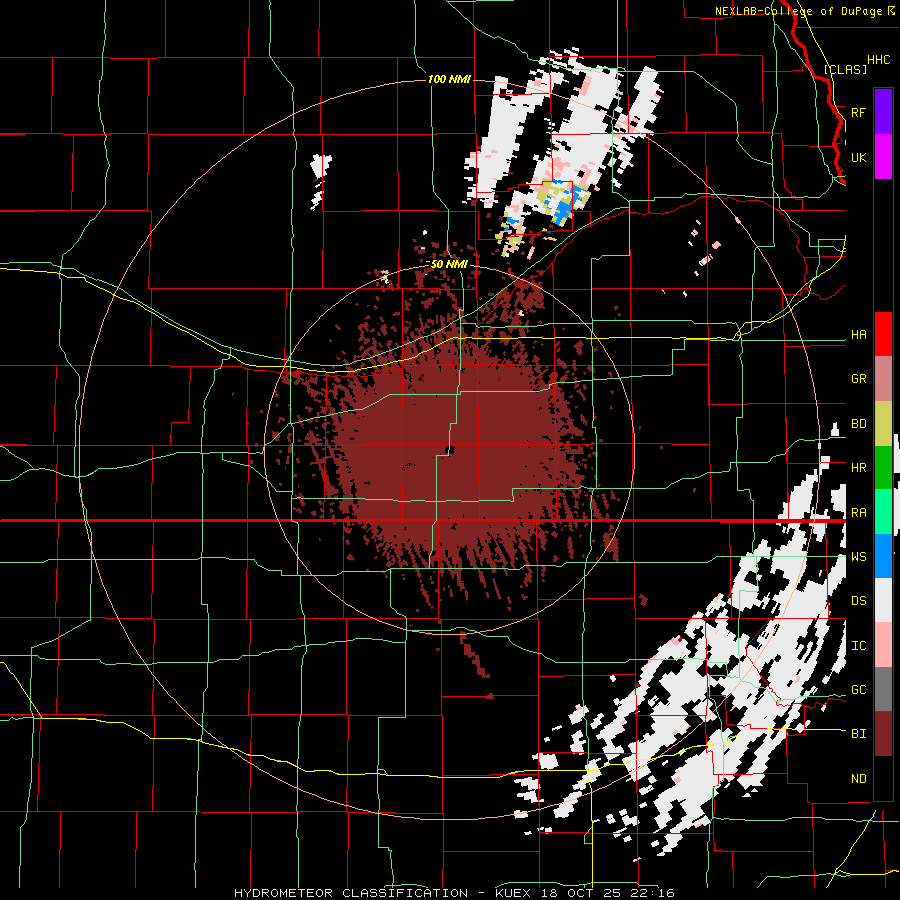
Task: Click the UK legend label
Action: (858, 157)
